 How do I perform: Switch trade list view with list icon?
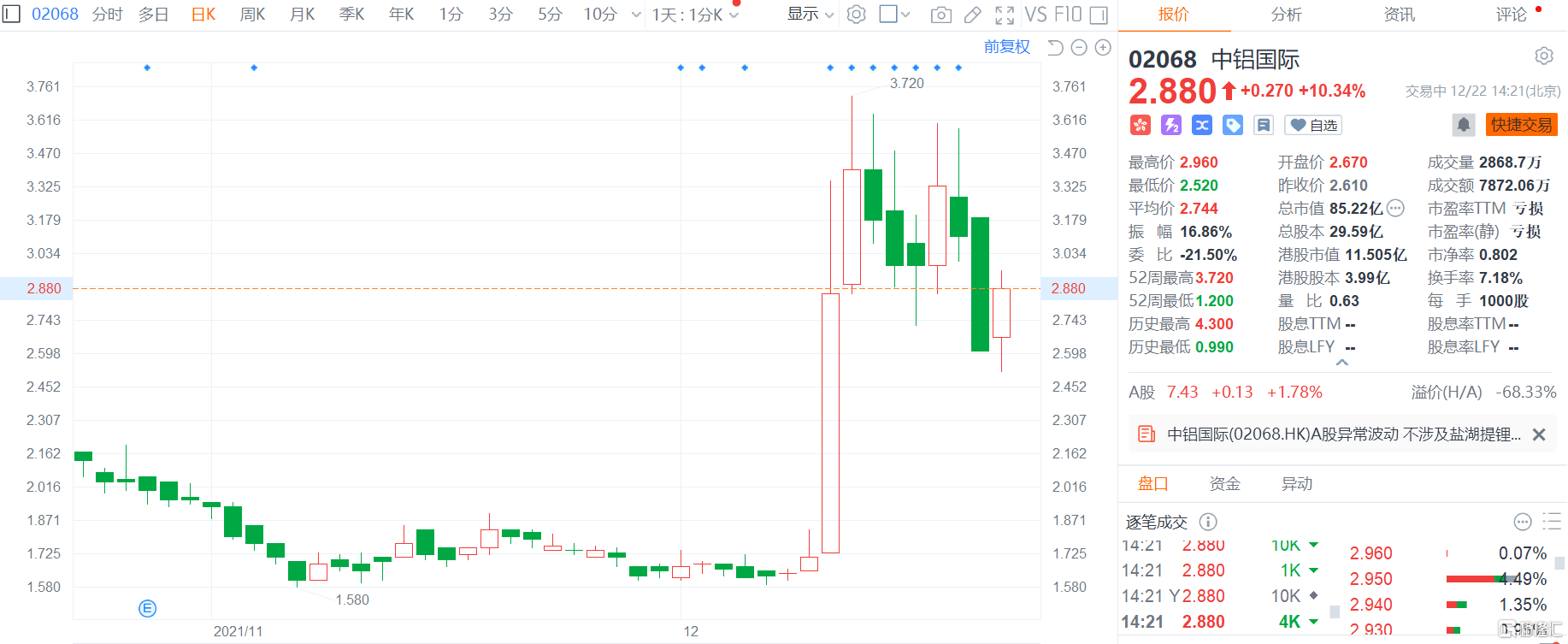[x=1552, y=522]
